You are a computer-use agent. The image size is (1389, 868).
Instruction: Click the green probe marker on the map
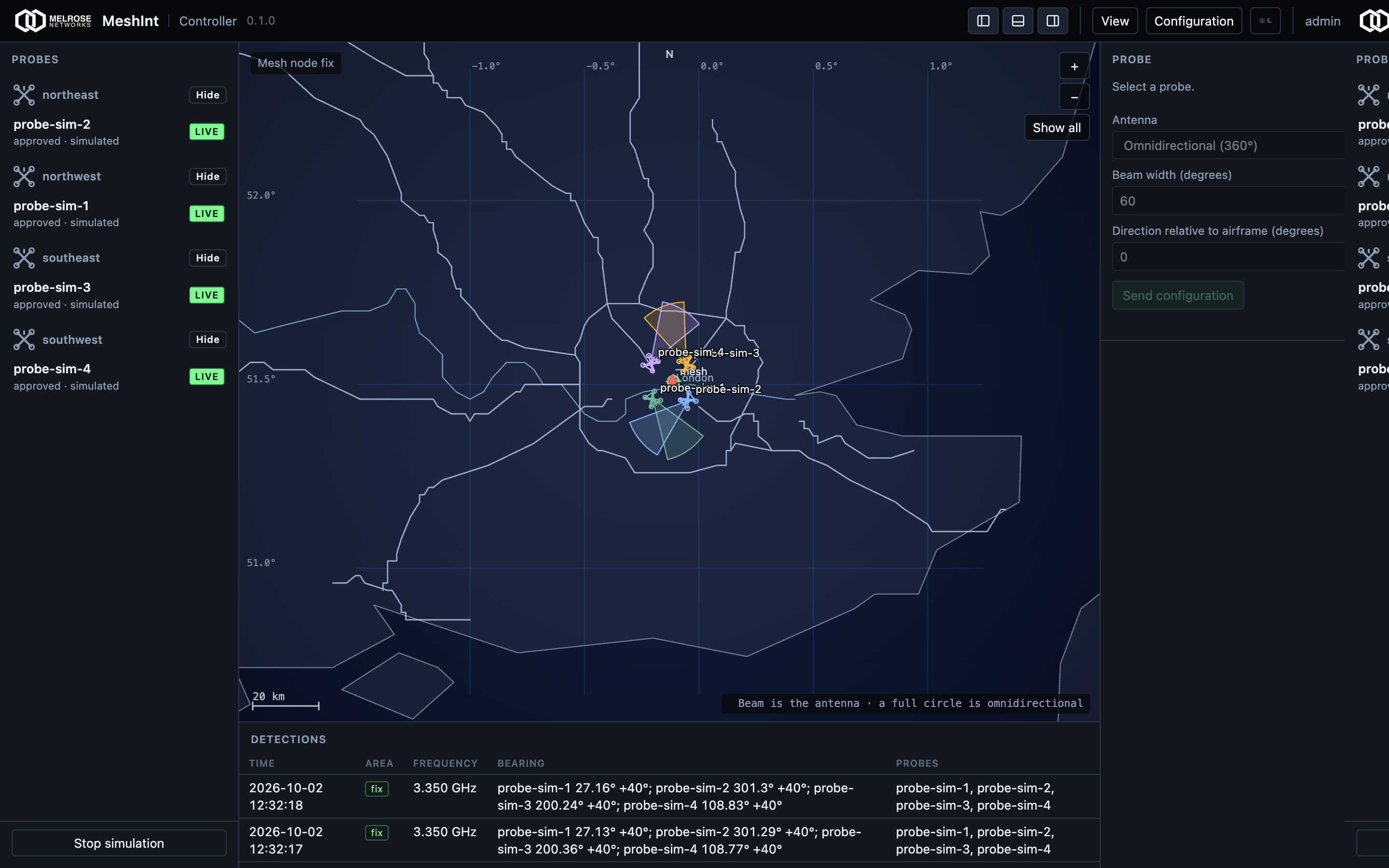click(652, 398)
